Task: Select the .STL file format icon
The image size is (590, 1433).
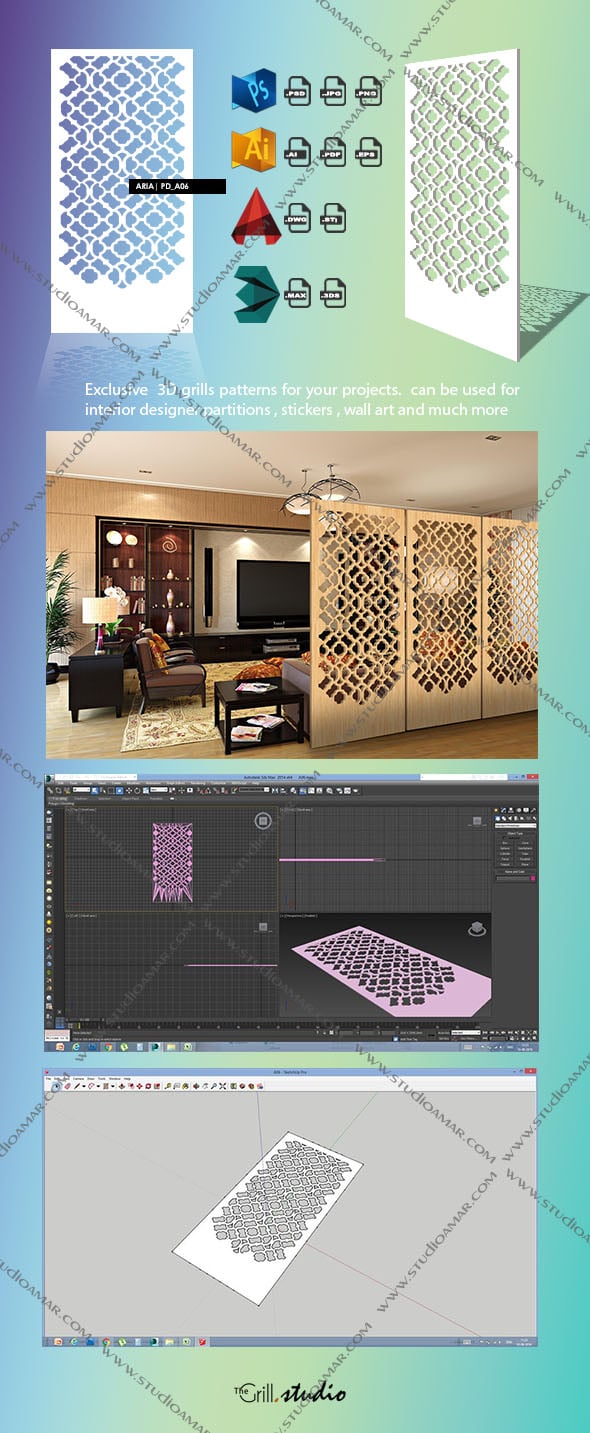Action: pos(334,216)
